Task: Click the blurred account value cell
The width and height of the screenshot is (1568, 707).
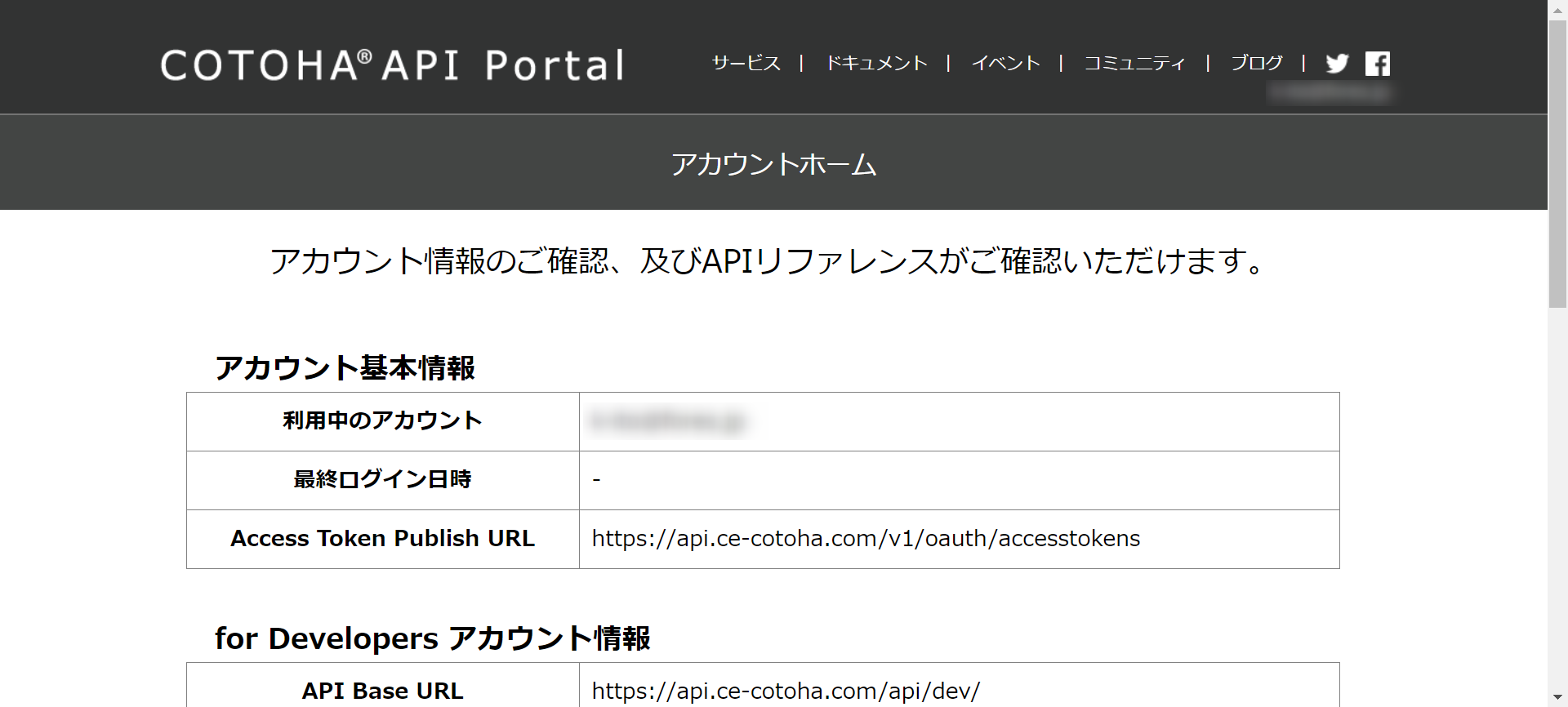Action: pyautogui.click(x=960, y=421)
